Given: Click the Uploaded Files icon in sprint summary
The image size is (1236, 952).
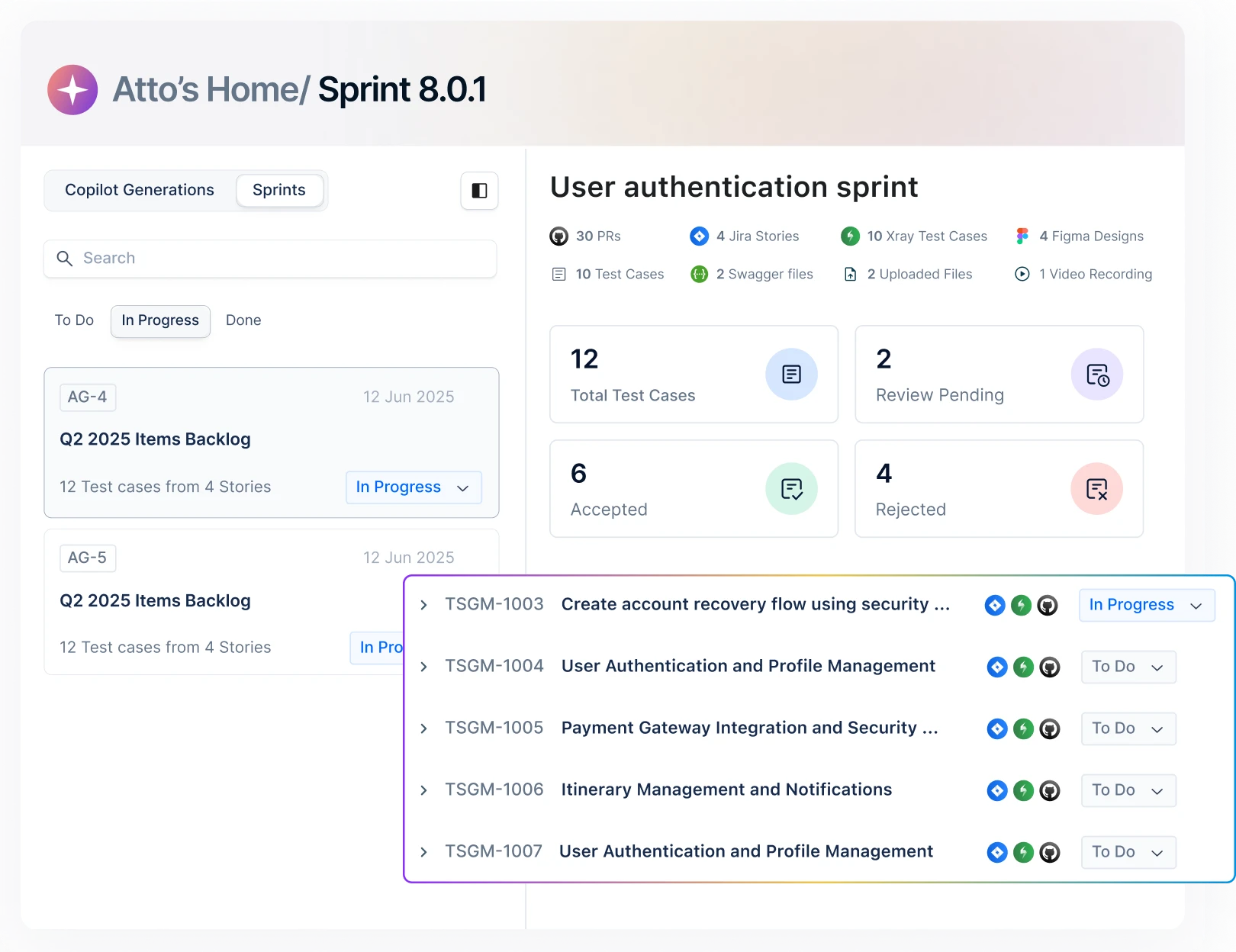Looking at the screenshot, I should click(850, 274).
